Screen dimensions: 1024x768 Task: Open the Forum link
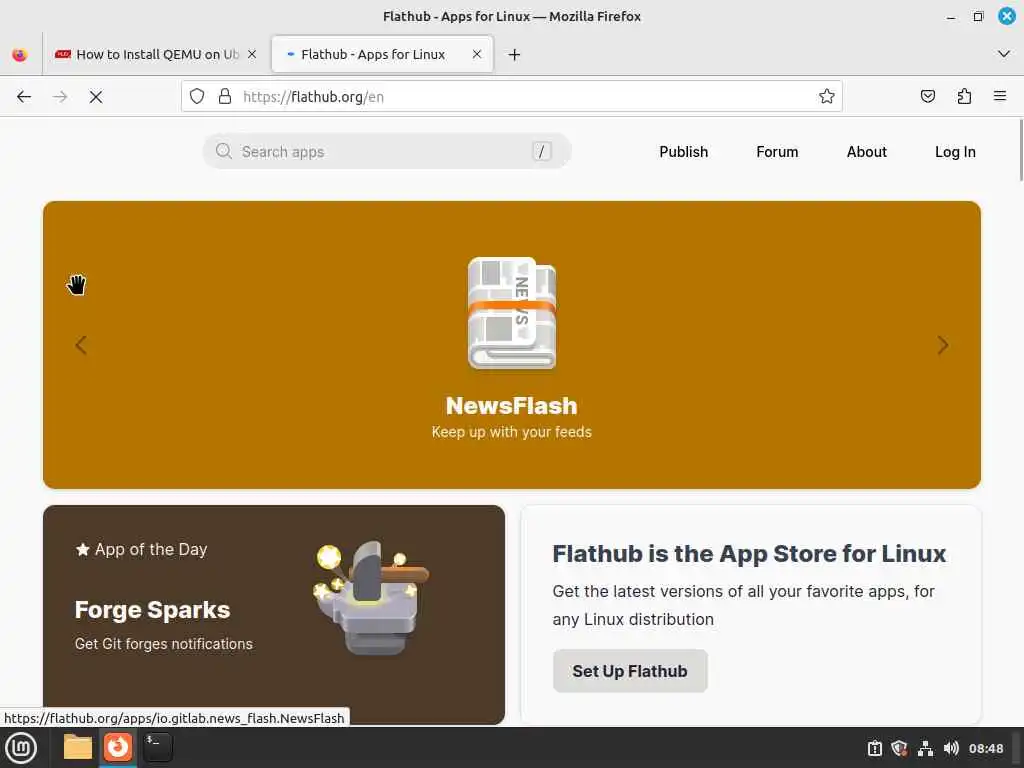pos(776,152)
